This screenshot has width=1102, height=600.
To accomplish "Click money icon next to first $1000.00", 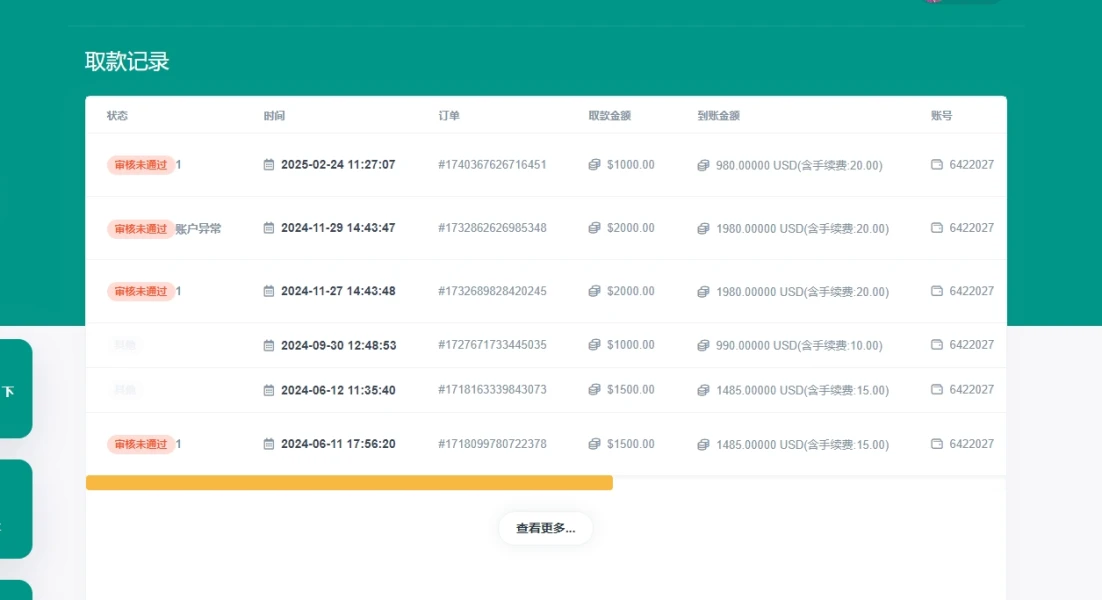I will (594, 165).
